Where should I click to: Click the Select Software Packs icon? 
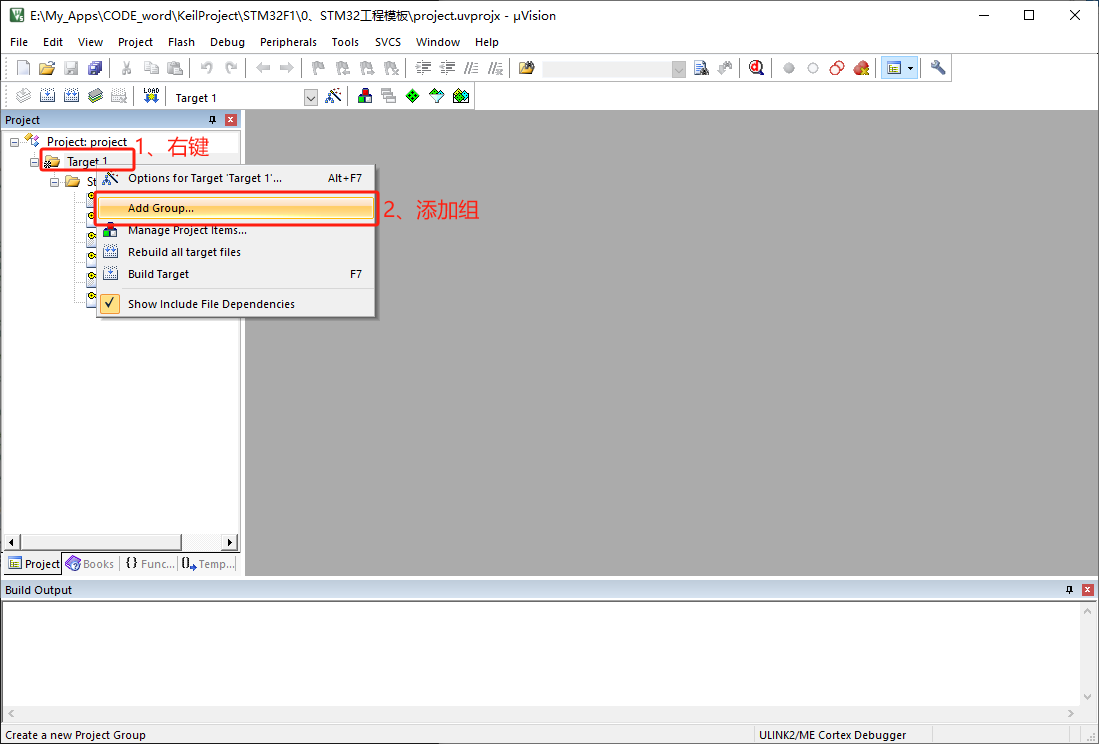pyautogui.click(x=437, y=96)
